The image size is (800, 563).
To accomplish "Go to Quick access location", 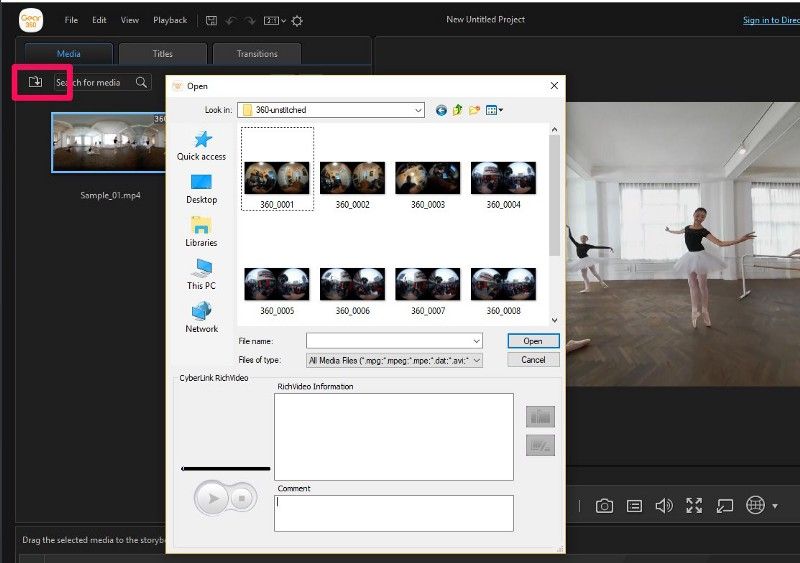I will 202,146.
